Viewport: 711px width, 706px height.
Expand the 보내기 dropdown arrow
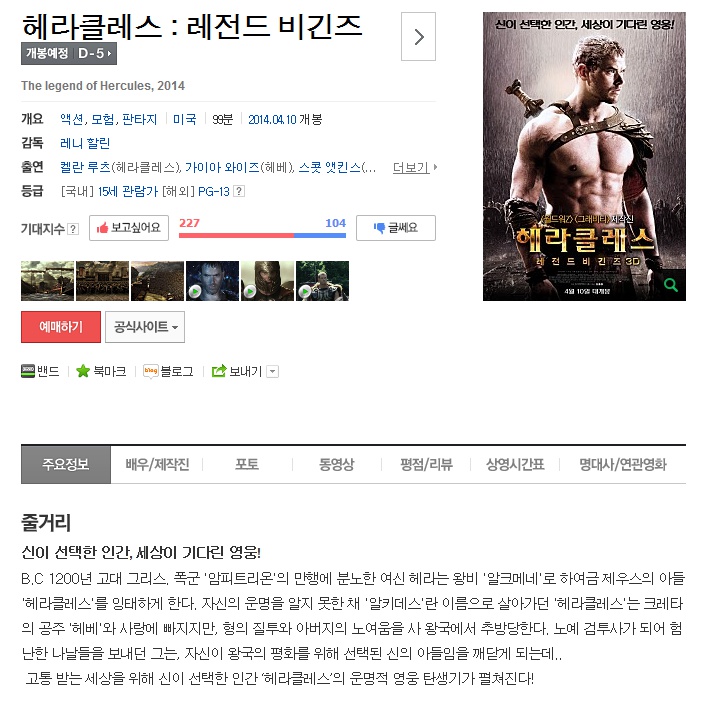(272, 371)
